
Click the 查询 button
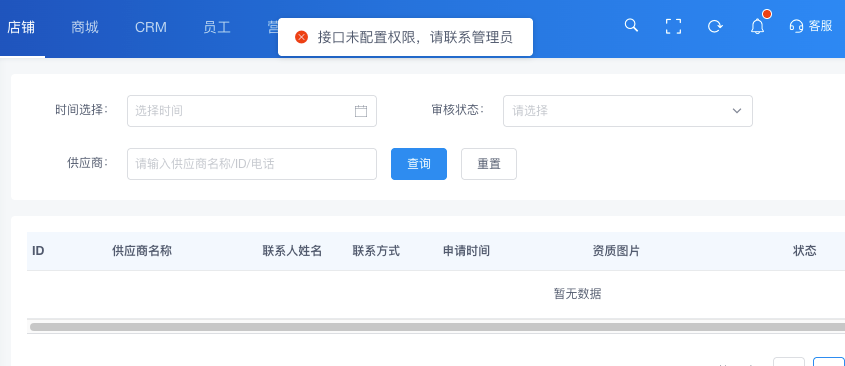419,164
